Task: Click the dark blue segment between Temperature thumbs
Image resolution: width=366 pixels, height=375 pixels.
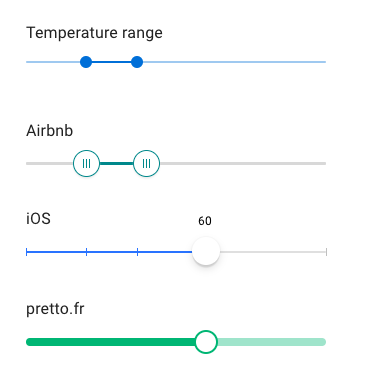Action: [111, 62]
